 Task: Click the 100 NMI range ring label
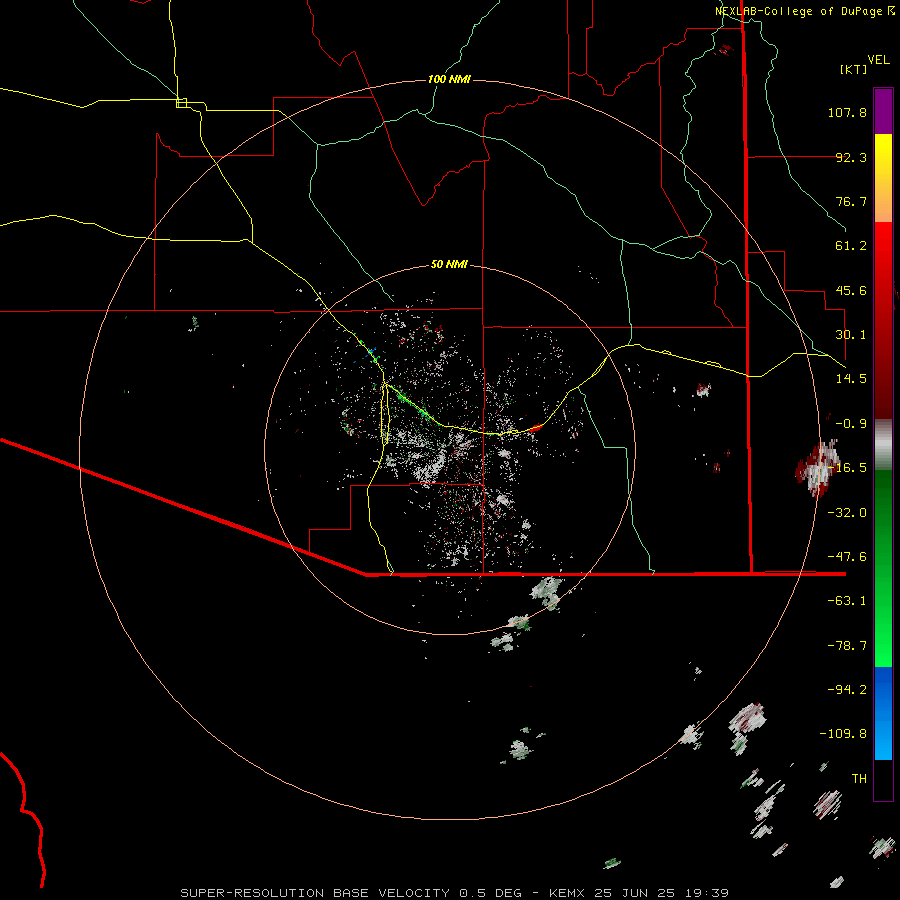449,79
